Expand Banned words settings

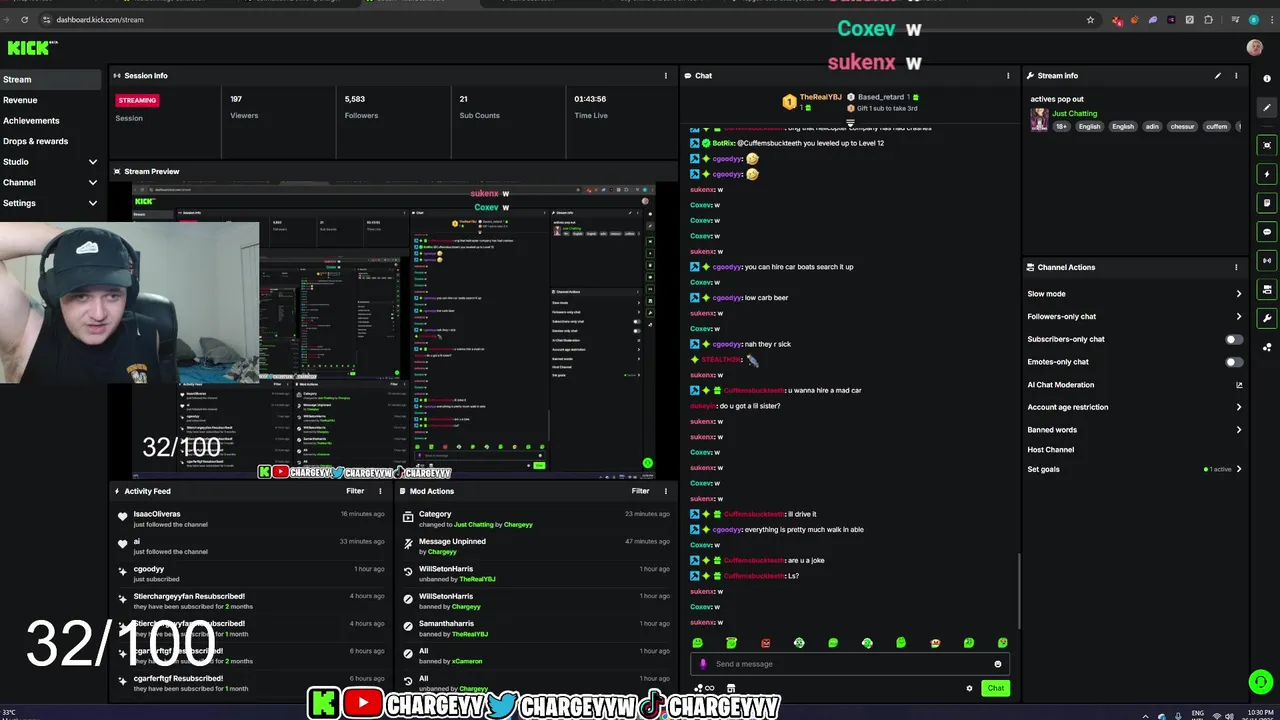click(1238, 430)
